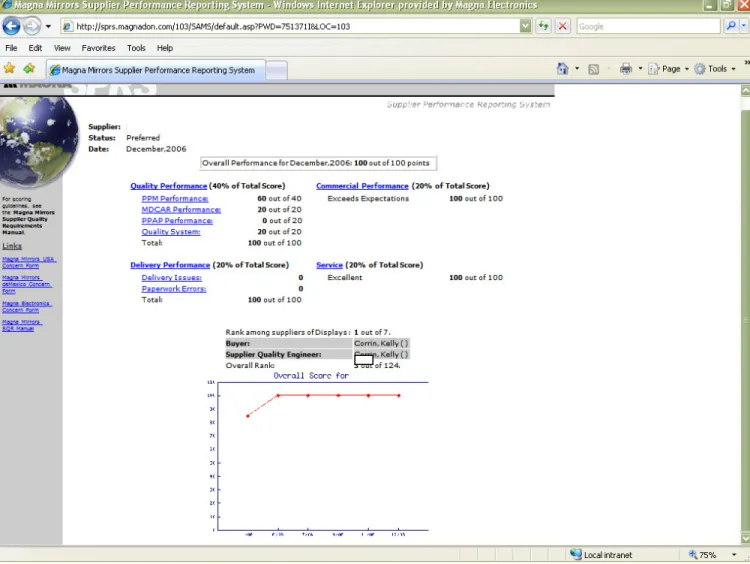The image size is (750, 564).
Task: Open Magna Mirrors USA Concern Form link
Action: [29, 262]
